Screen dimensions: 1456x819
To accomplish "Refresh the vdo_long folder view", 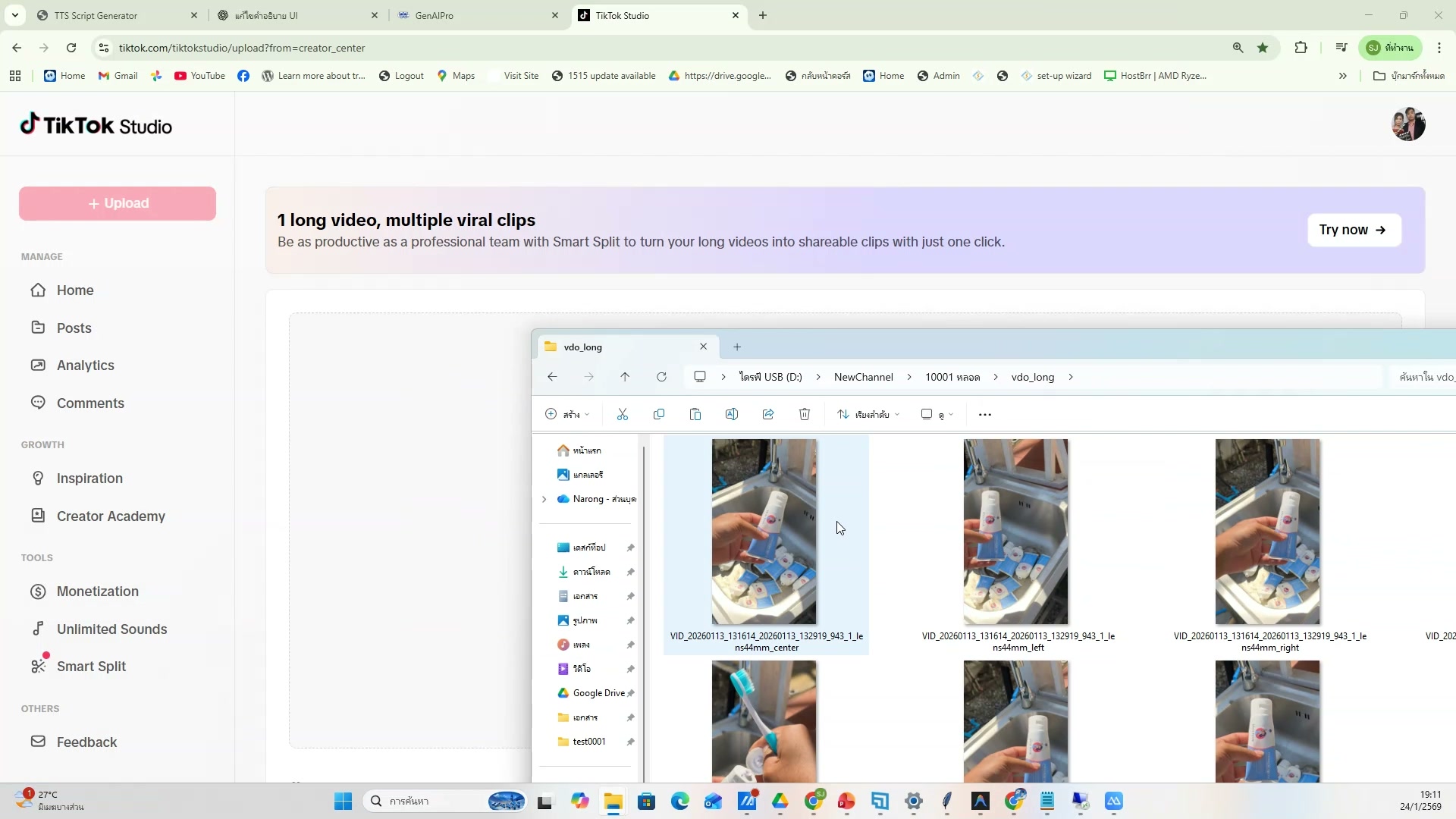I will (x=661, y=377).
